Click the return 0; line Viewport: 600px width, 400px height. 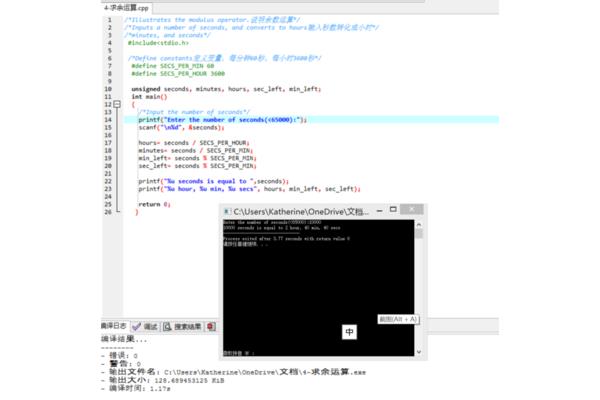[154, 204]
